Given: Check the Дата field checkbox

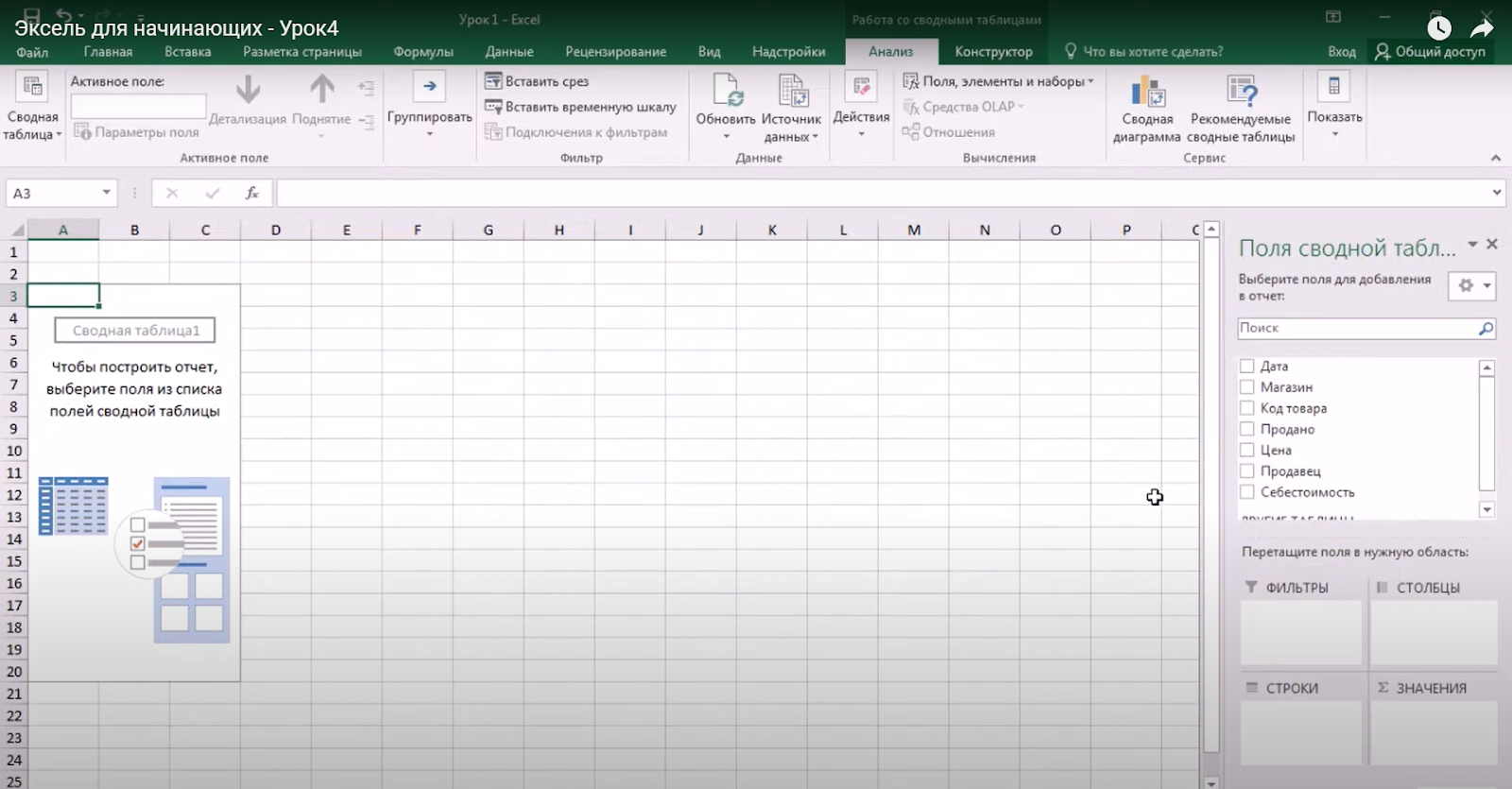Looking at the screenshot, I should [1247, 366].
